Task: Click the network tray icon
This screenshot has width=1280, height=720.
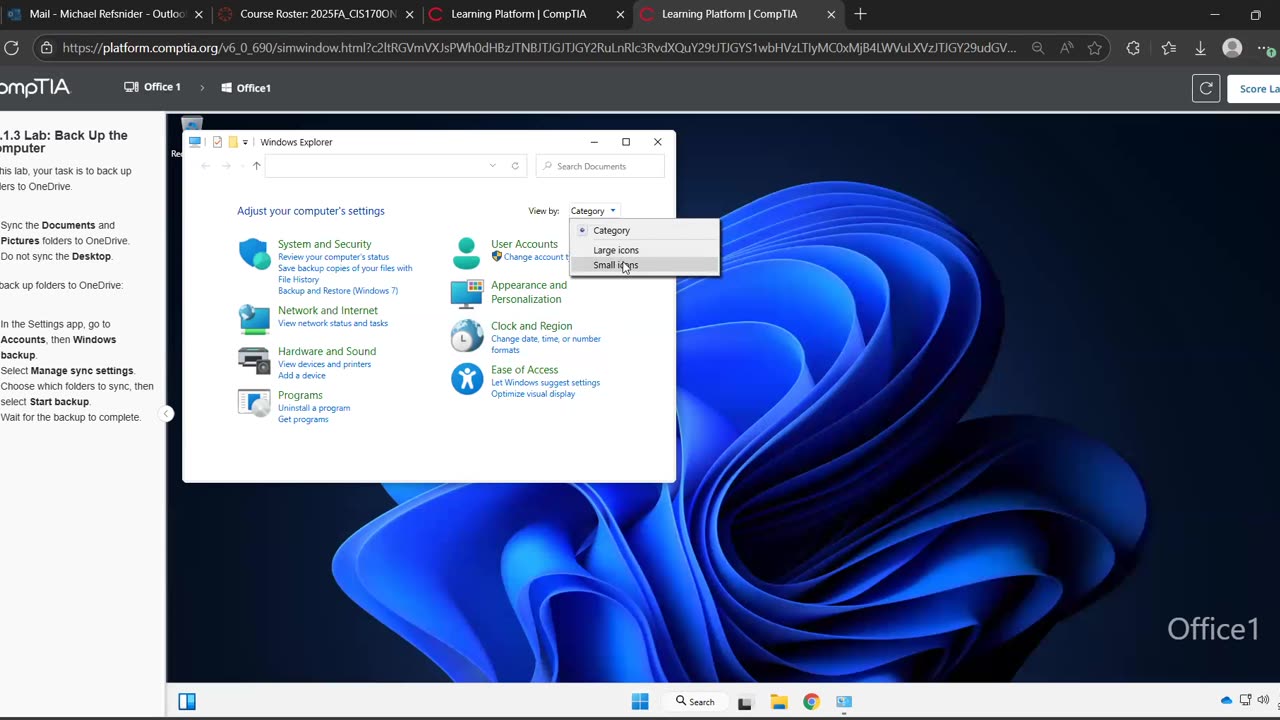Action: pos(1246,700)
